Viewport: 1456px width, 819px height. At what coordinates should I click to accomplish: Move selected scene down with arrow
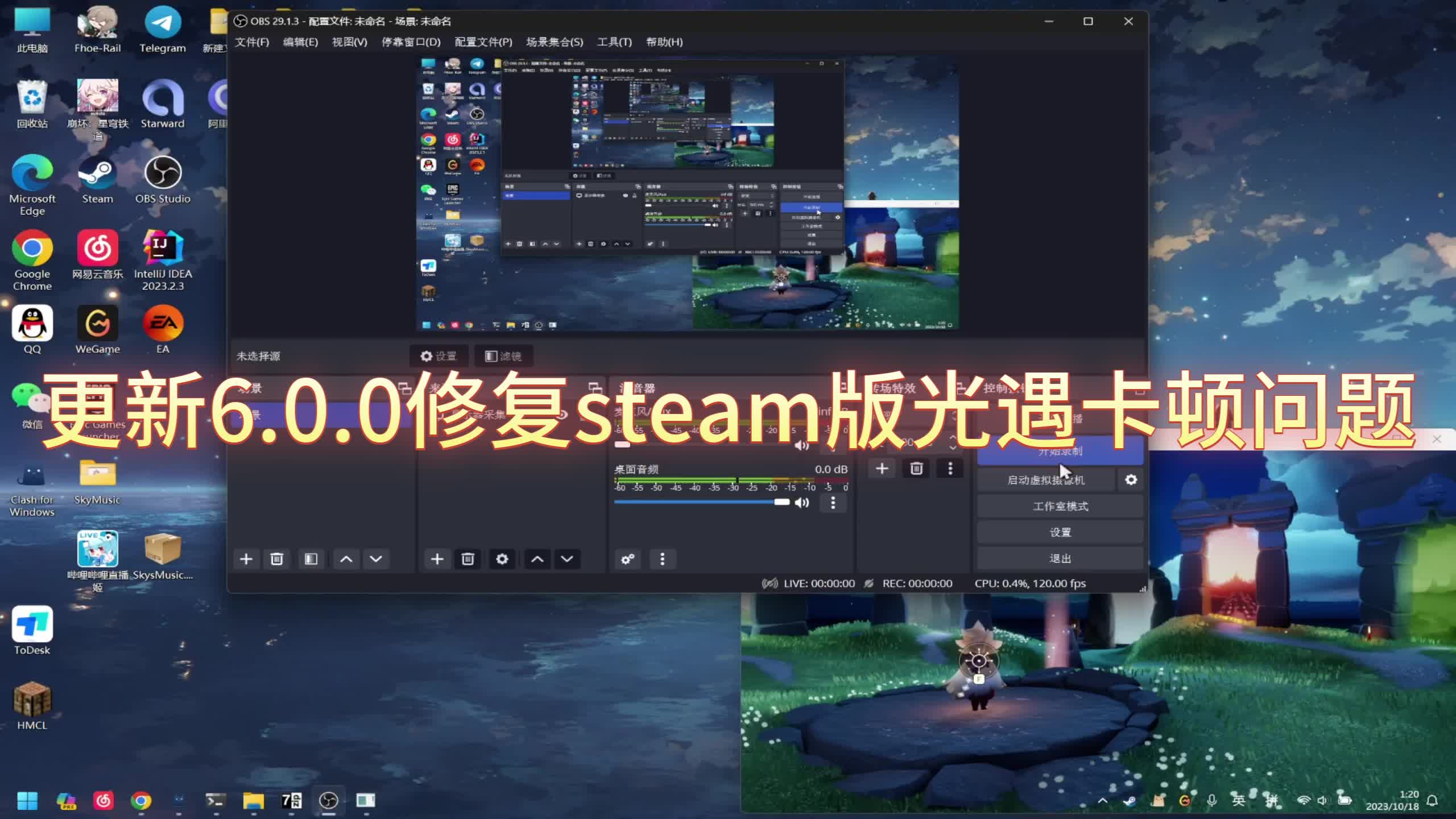click(376, 559)
